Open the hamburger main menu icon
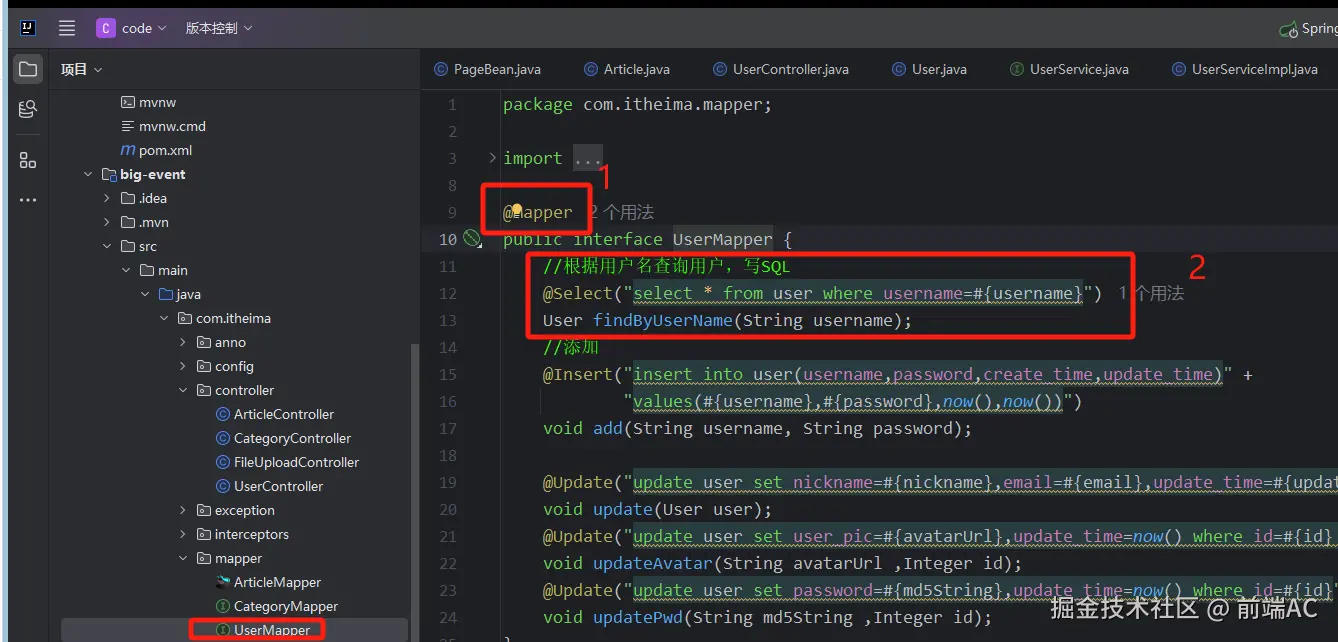This screenshot has width=1338, height=642. pyautogui.click(x=66, y=28)
